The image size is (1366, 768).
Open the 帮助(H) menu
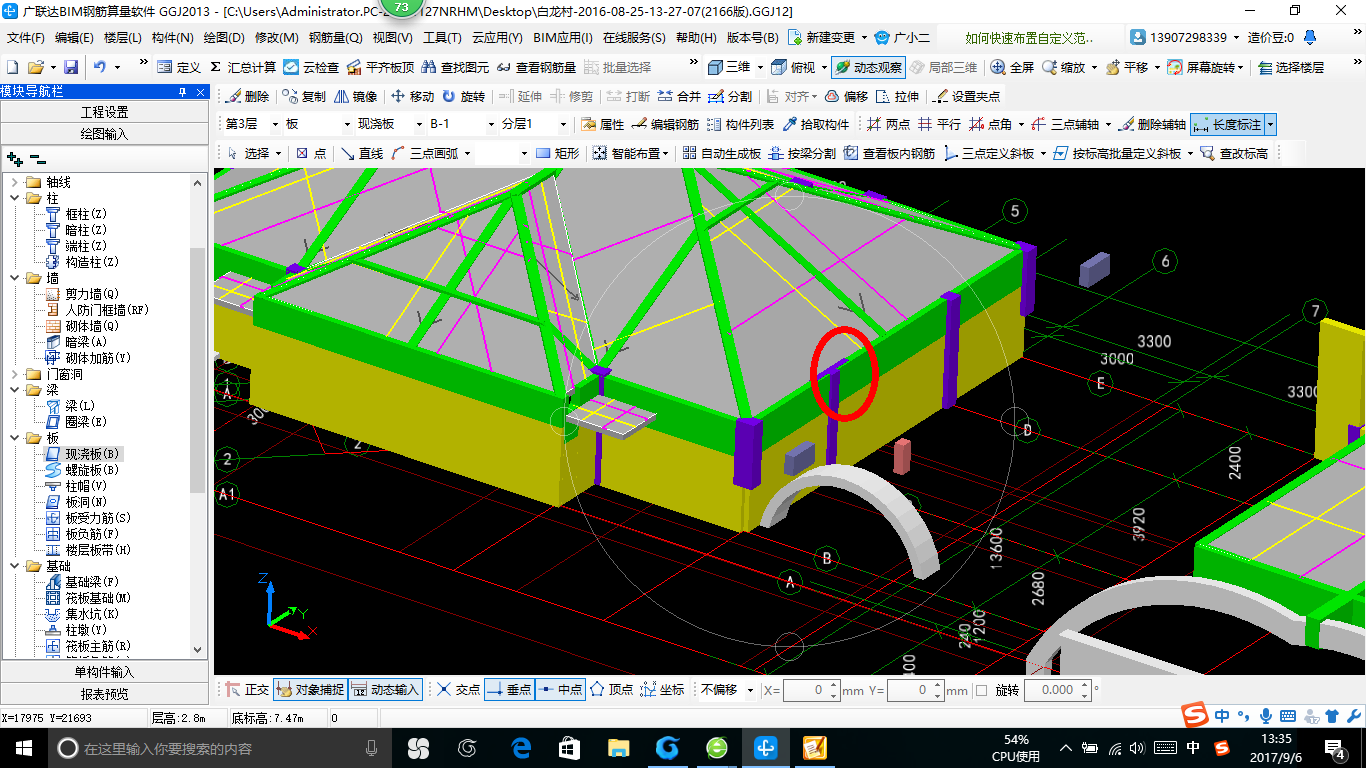(696, 38)
